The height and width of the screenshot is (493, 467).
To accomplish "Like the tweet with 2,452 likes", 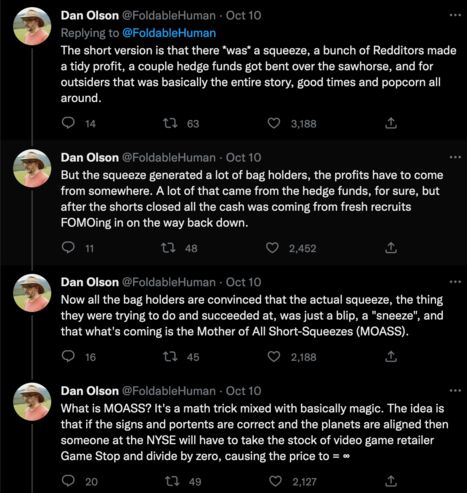I will tap(273, 248).
